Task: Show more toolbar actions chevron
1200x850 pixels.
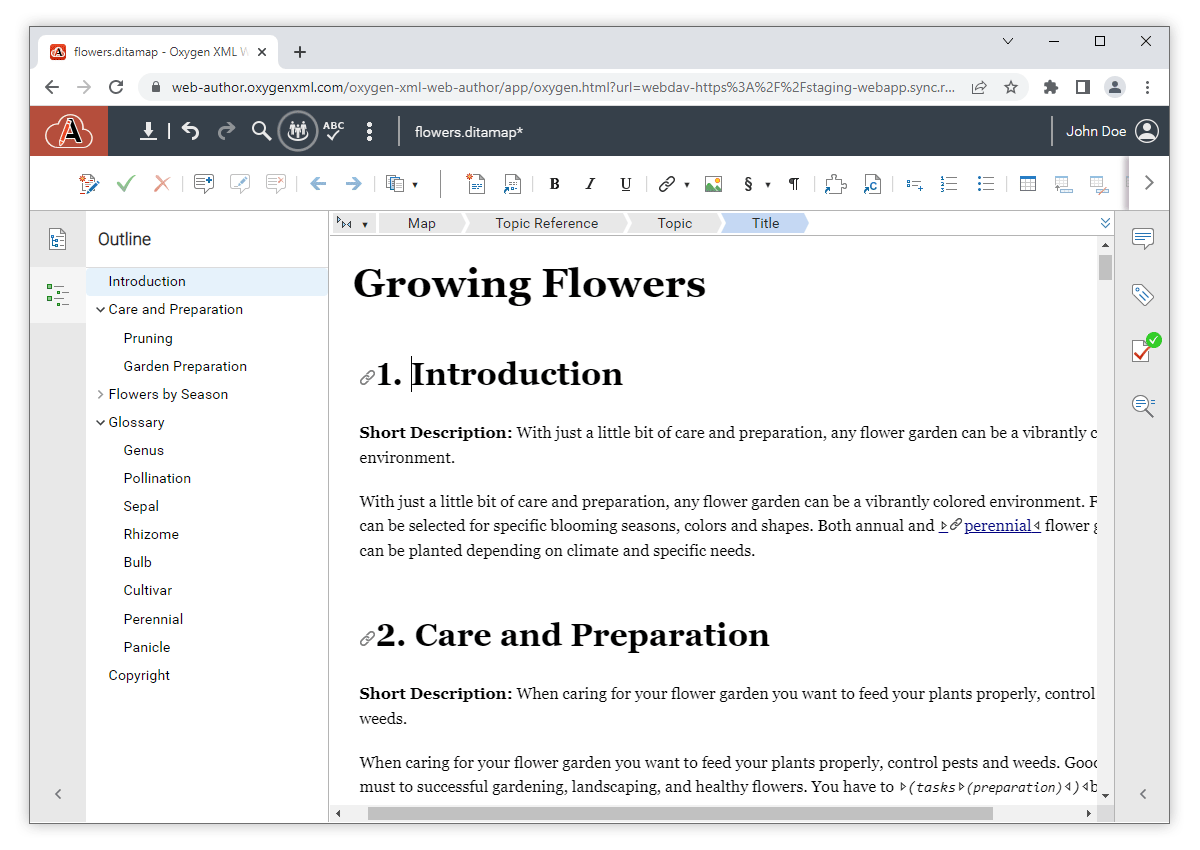Action: point(1149,183)
